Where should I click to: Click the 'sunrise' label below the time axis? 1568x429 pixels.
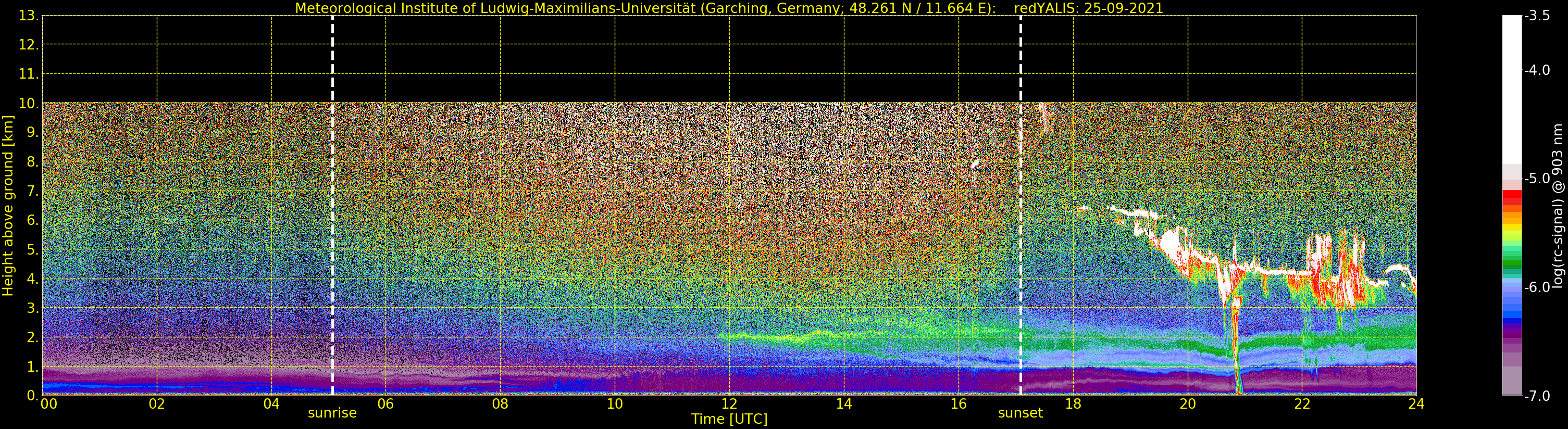coord(332,413)
